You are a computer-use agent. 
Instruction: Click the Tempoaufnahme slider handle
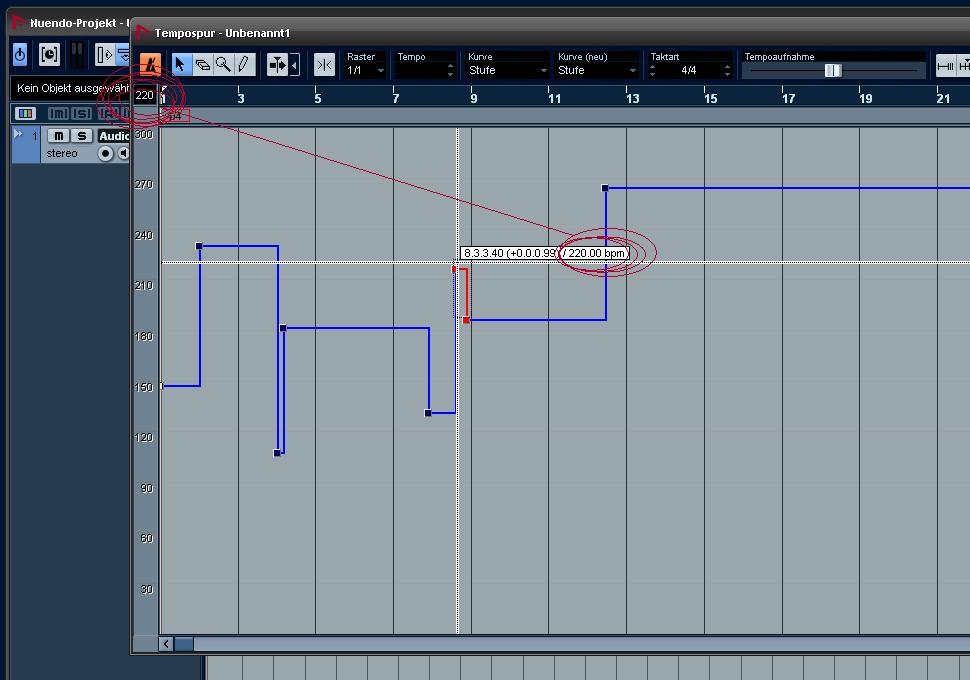[833, 71]
